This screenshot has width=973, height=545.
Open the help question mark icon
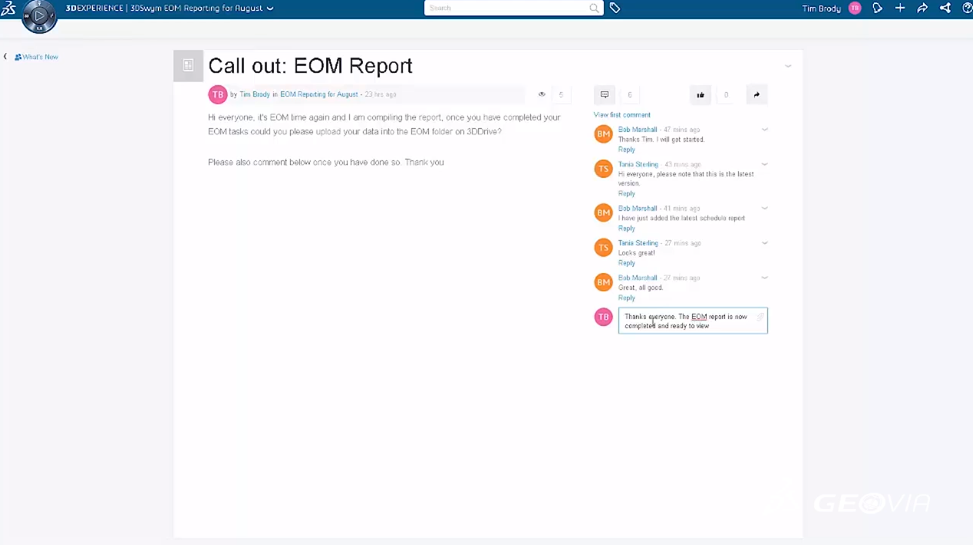tap(967, 8)
